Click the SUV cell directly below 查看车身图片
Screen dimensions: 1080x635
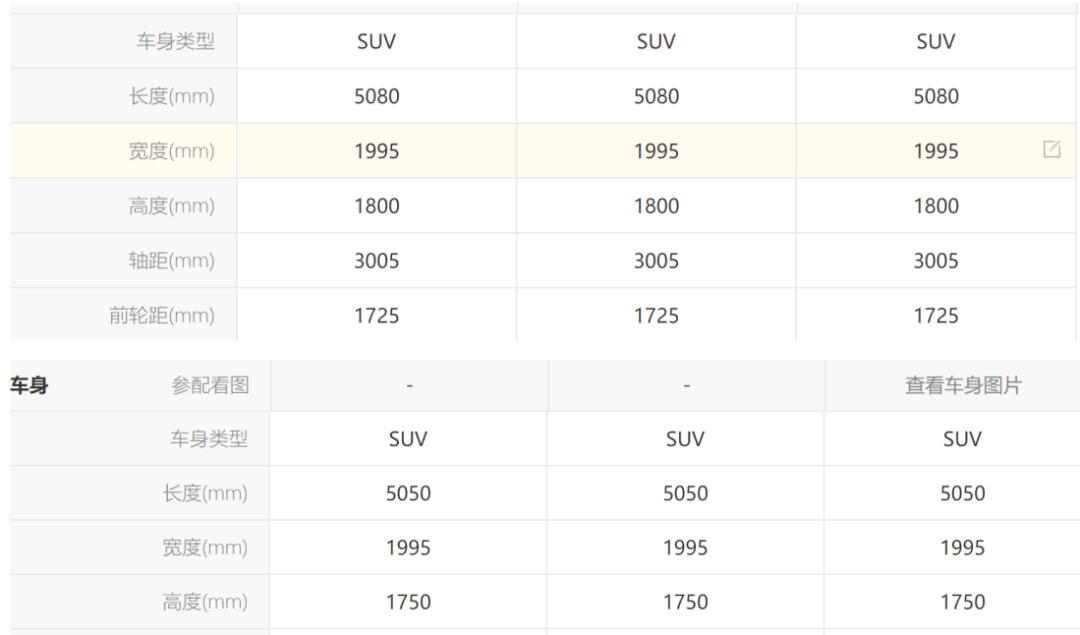(x=963, y=439)
